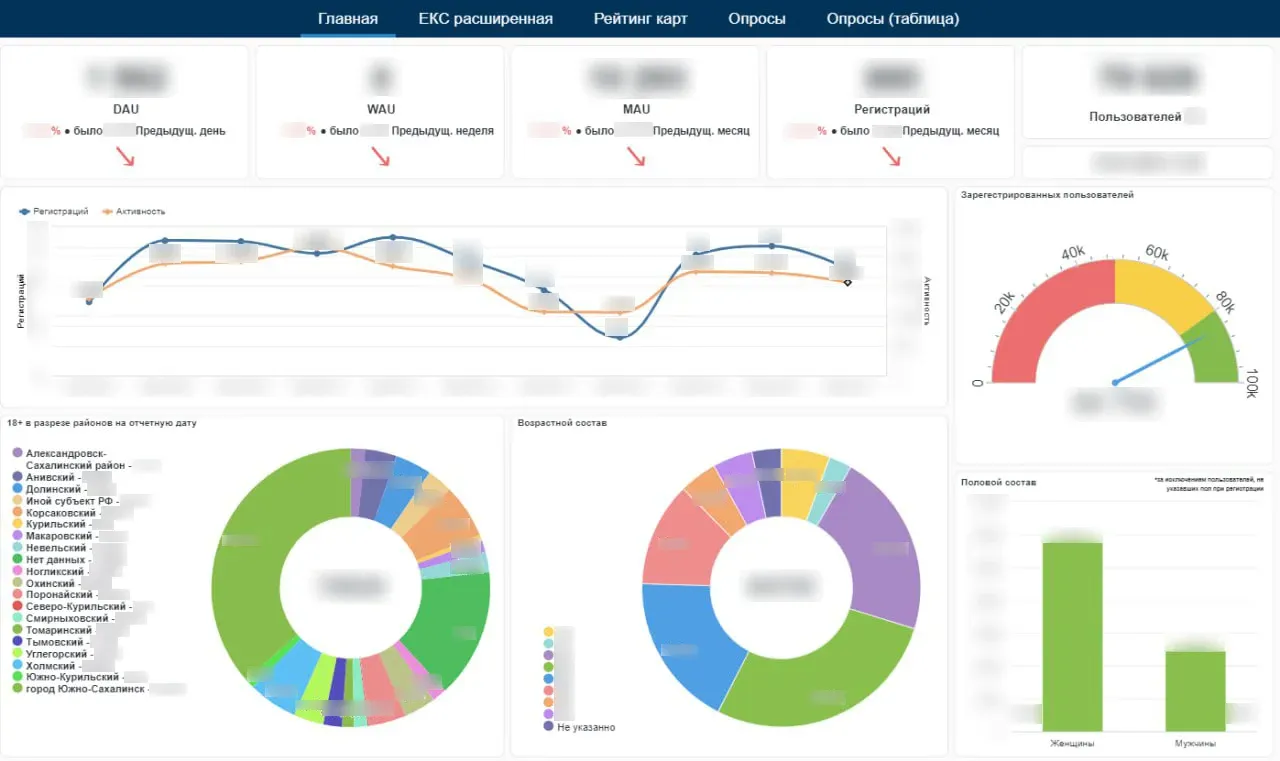1280x761 pixels.
Task: Click the Регистраций card red trend arrow
Action: pos(892,156)
